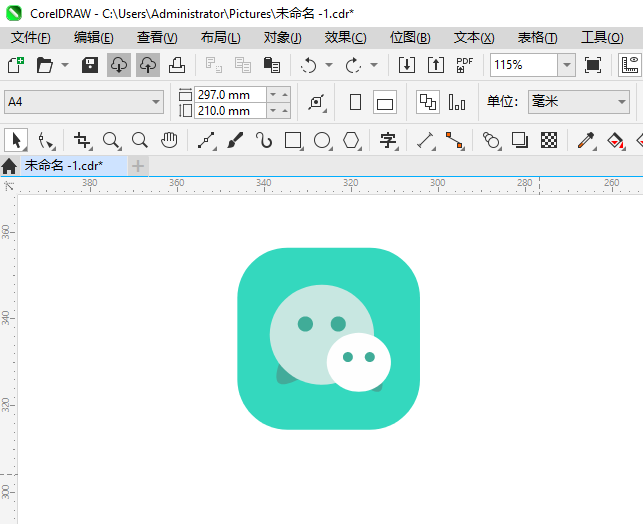This screenshot has width=643, height=524.
Task: Click the page height 210.0 mm field
Action: [x=230, y=111]
